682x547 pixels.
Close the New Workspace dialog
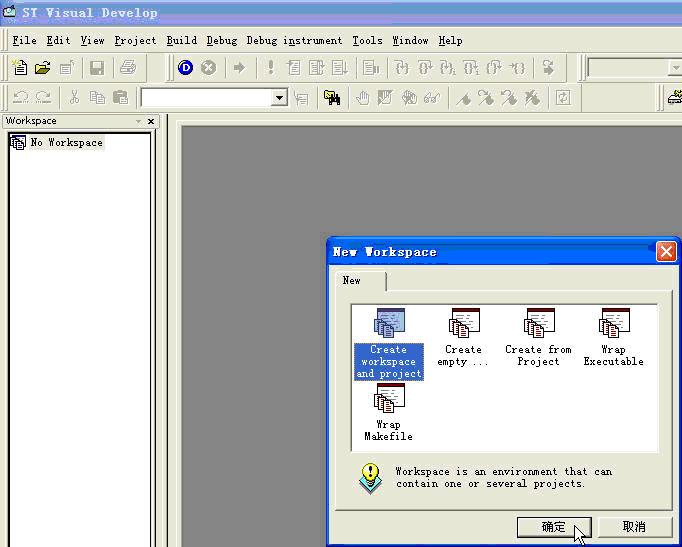pos(666,252)
